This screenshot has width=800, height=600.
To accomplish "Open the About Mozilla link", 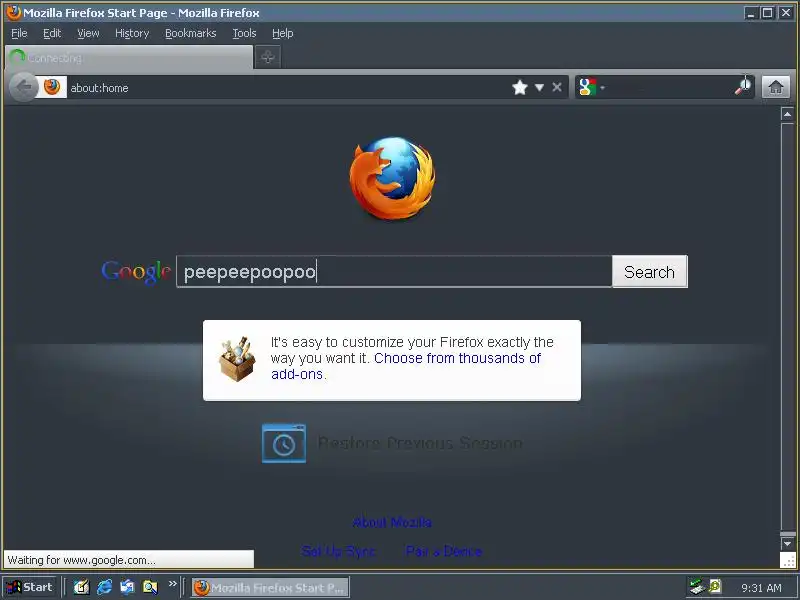I will [x=392, y=522].
